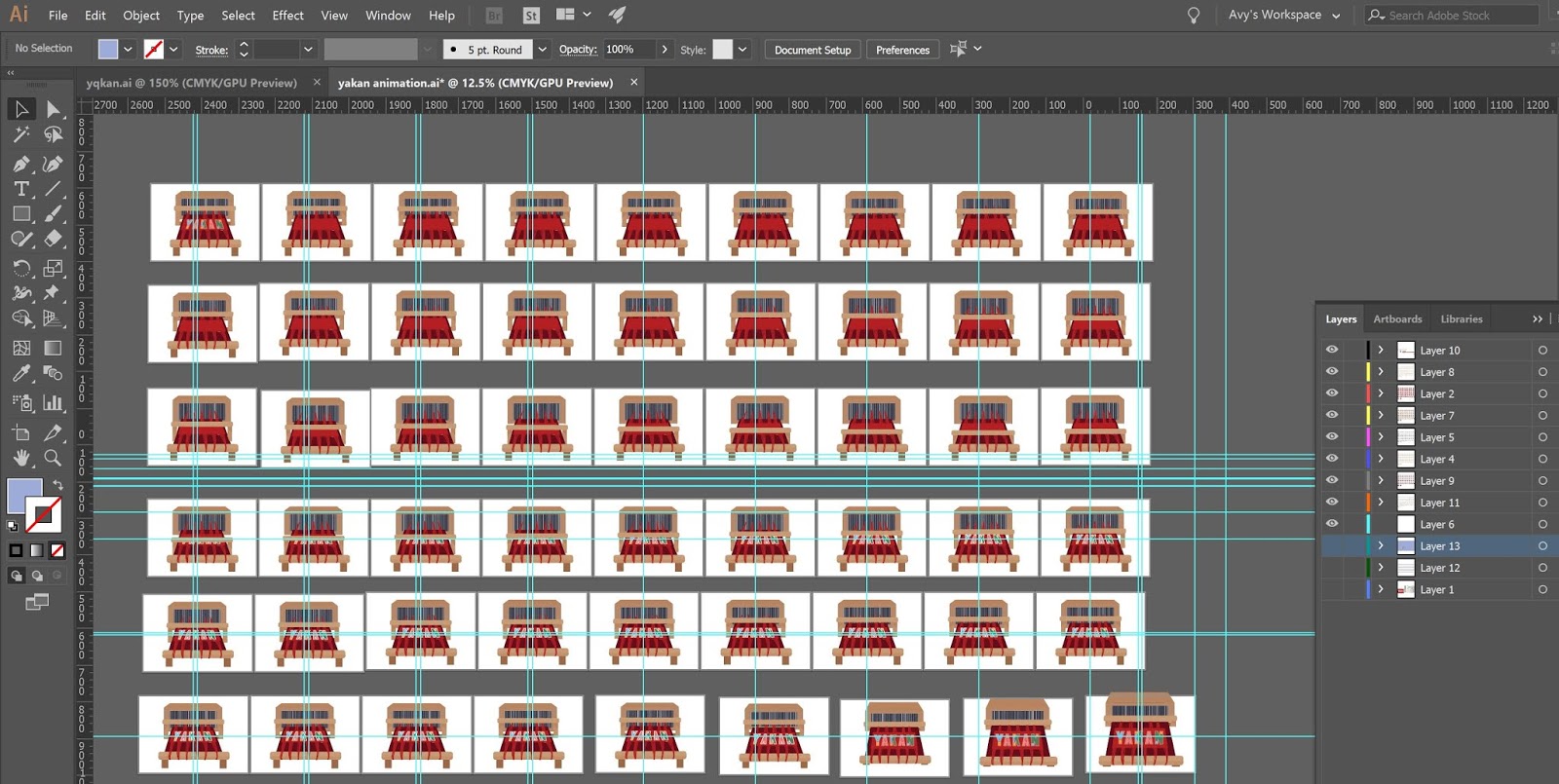Image resolution: width=1559 pixels, height=784 pixels.
Task: Select the Lasso tool
Action: coord(54,134)
